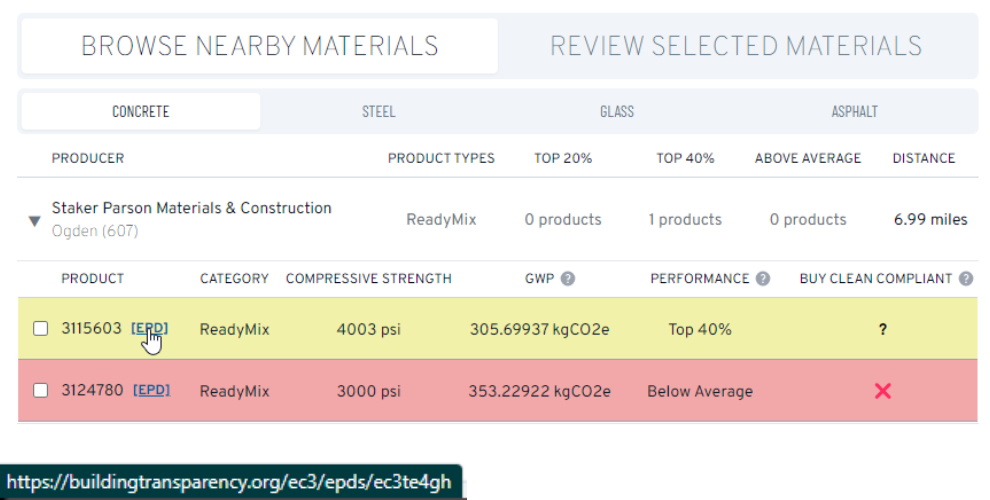Select the Concrete materials tab
The height and width of the screenshot is (500, 990).
141,112
